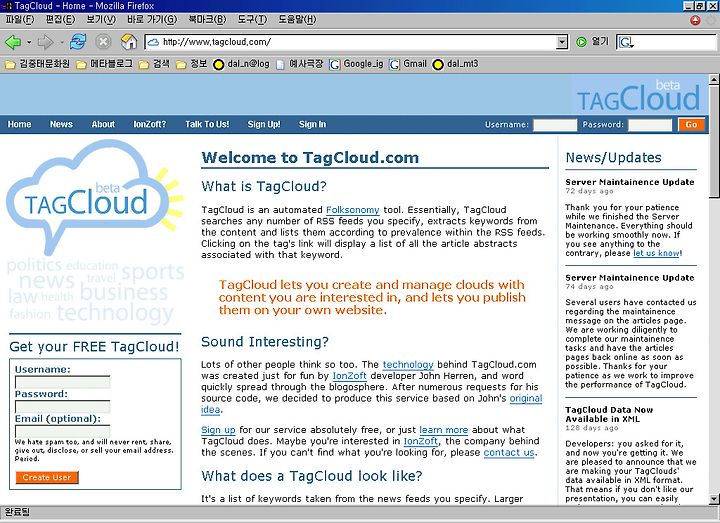Open the 파일(F) menu
This screenshot has height=523, width=720.
click(20, 20)
